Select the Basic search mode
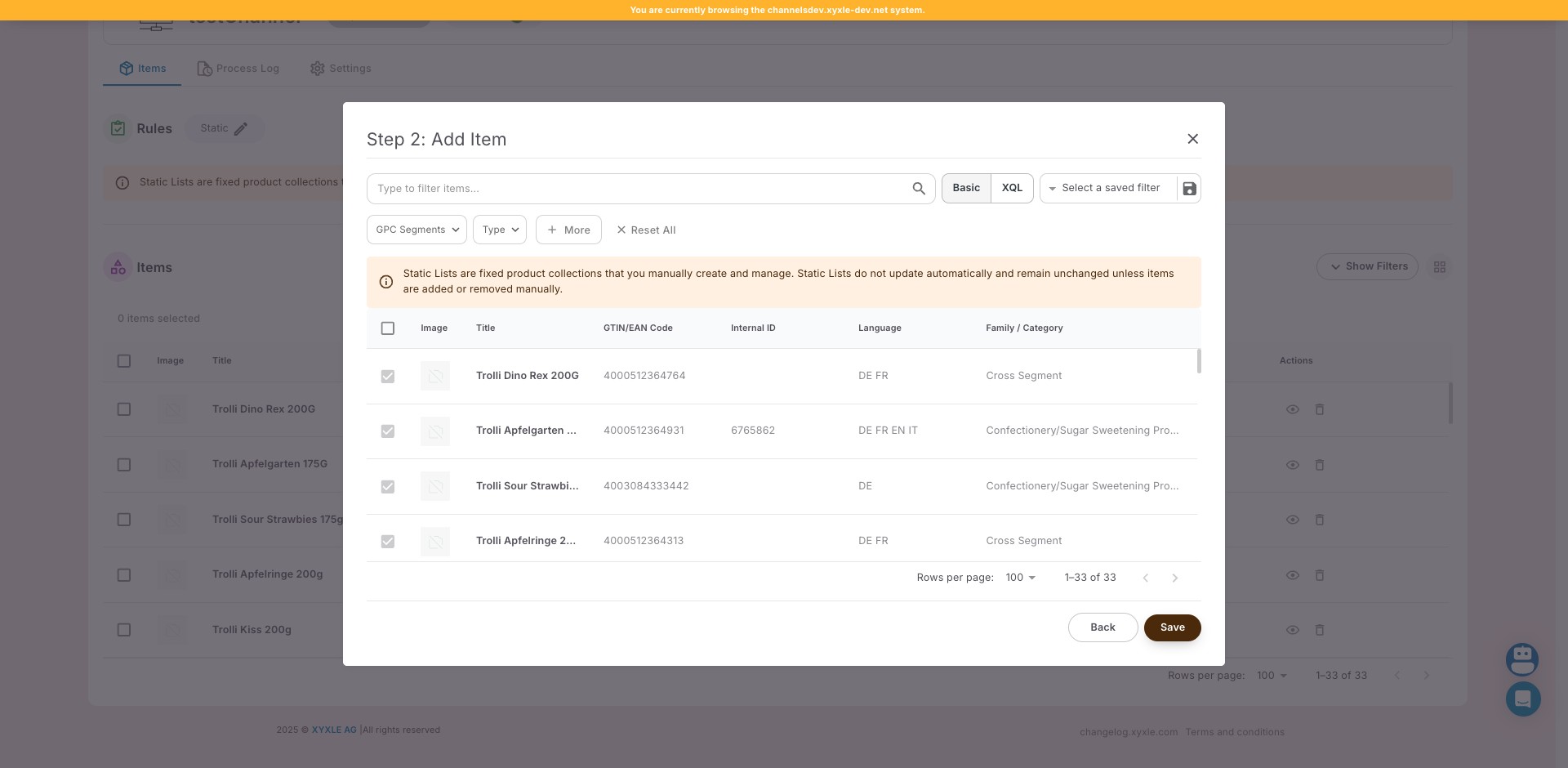Viewport: 1568px width, 768px height. click(966, 189)
